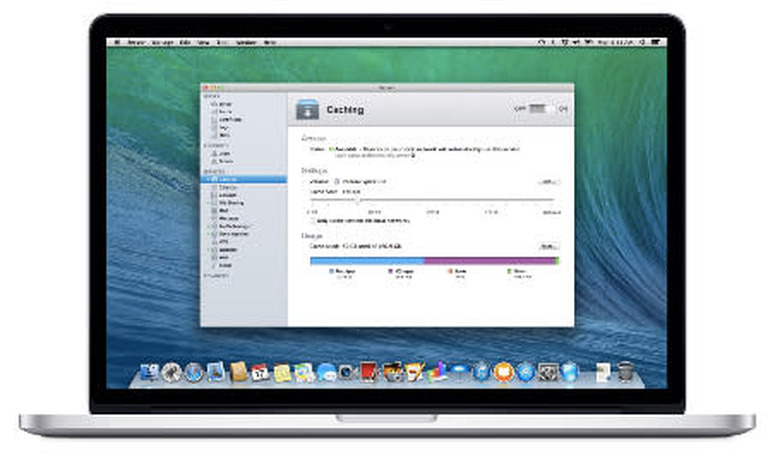Viewport: 780px width, 459px height.
Task: Open the View menu
Action: click(x=203, y=42)
